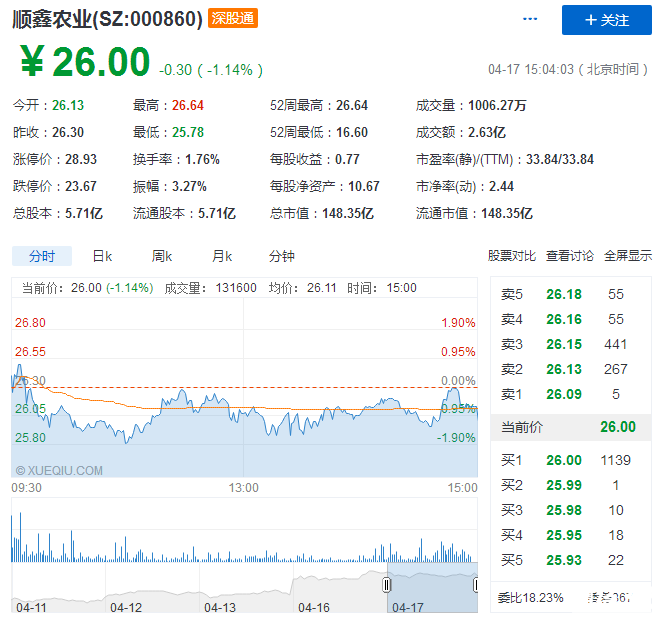Open 股票对比 stock comparison link
The width and height of the screenshot is (667, 628).
coord(511,256)
